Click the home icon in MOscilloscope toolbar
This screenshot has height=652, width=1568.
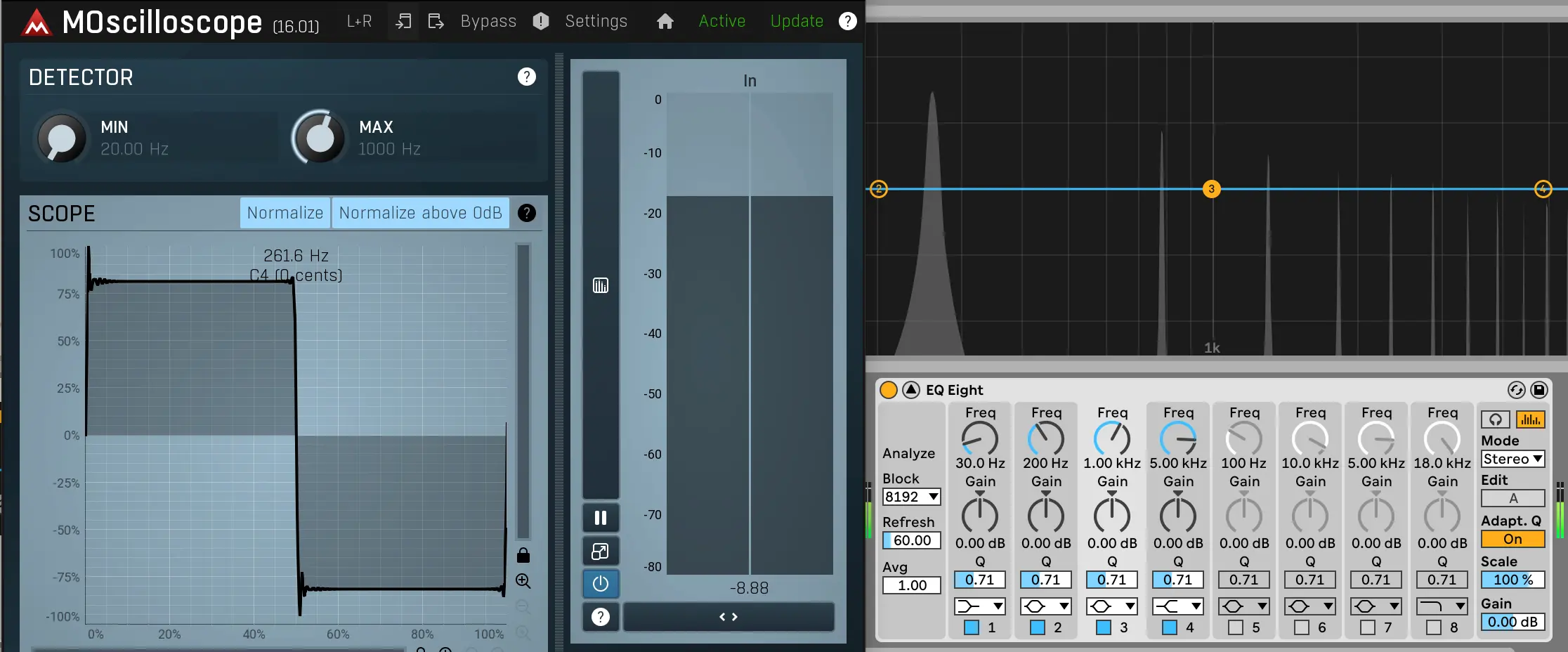pos(664,21)
